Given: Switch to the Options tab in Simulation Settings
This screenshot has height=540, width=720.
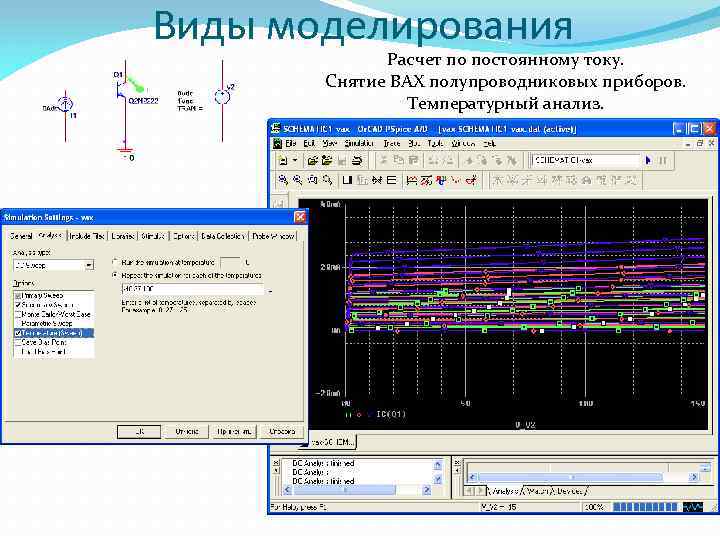Looking at the screenshot, I should 184,236.
